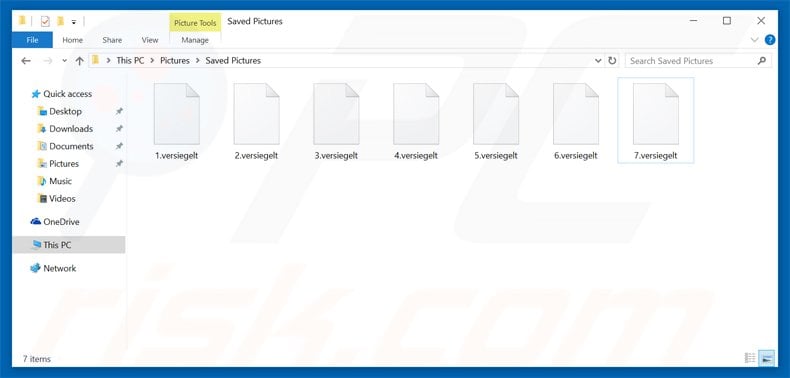Close the Saved Pictures window
This screenshot has height=378, width=790.
click(x=761, y=21)
